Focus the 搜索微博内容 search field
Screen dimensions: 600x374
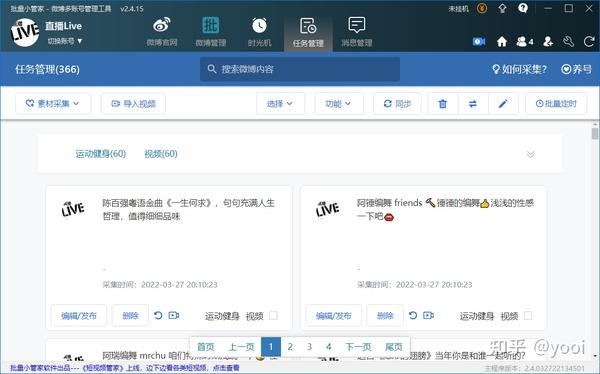click(300, 69)
